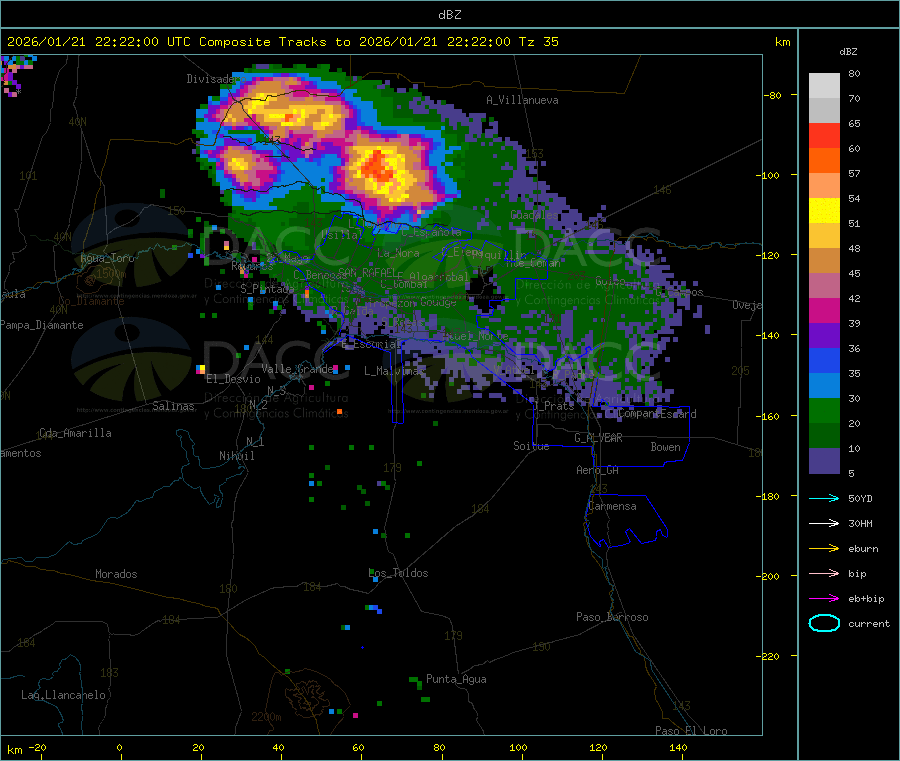Image resolution: width=900 pixels, height=761 pixels.
Task: Click the '-200' tick on right axis
Action: tap(770, 576)
